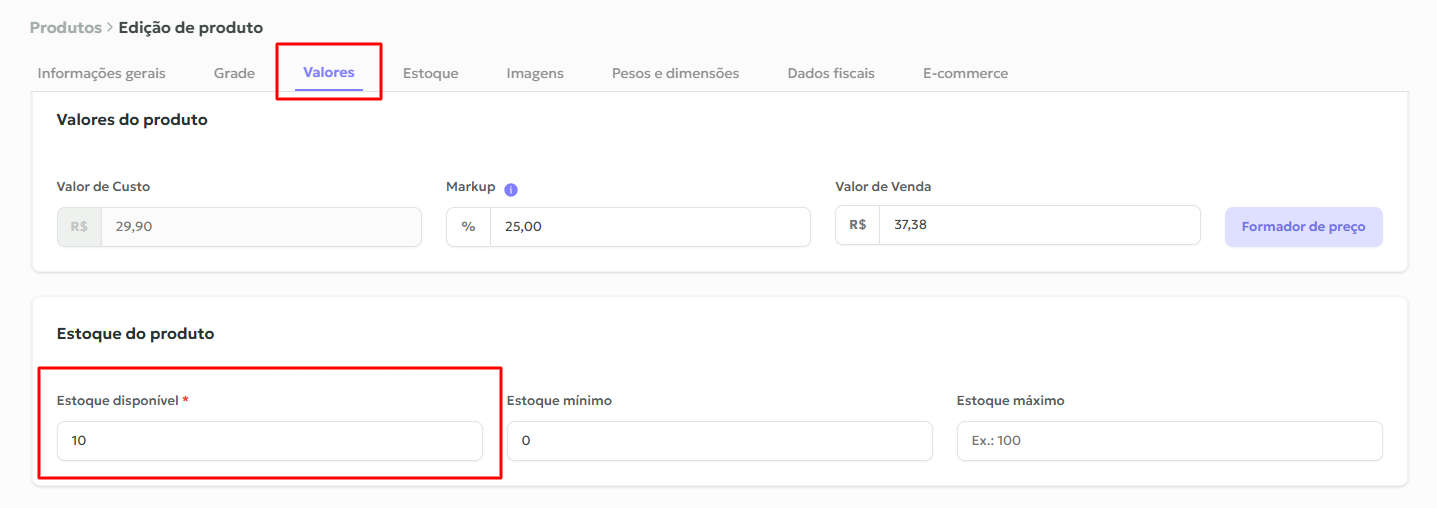Click the % prefix on Markup
1437x508 pixels.
point(468,227)
